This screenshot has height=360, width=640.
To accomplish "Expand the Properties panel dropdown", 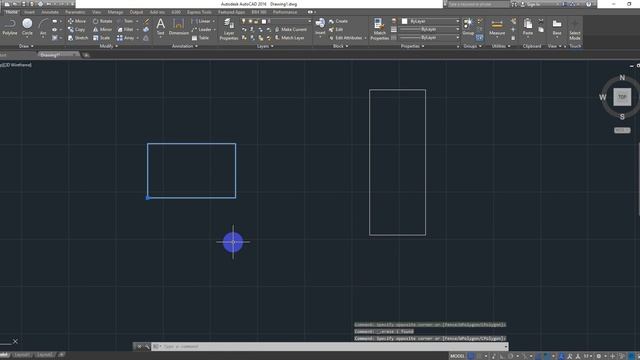I will tap(413, 46).
